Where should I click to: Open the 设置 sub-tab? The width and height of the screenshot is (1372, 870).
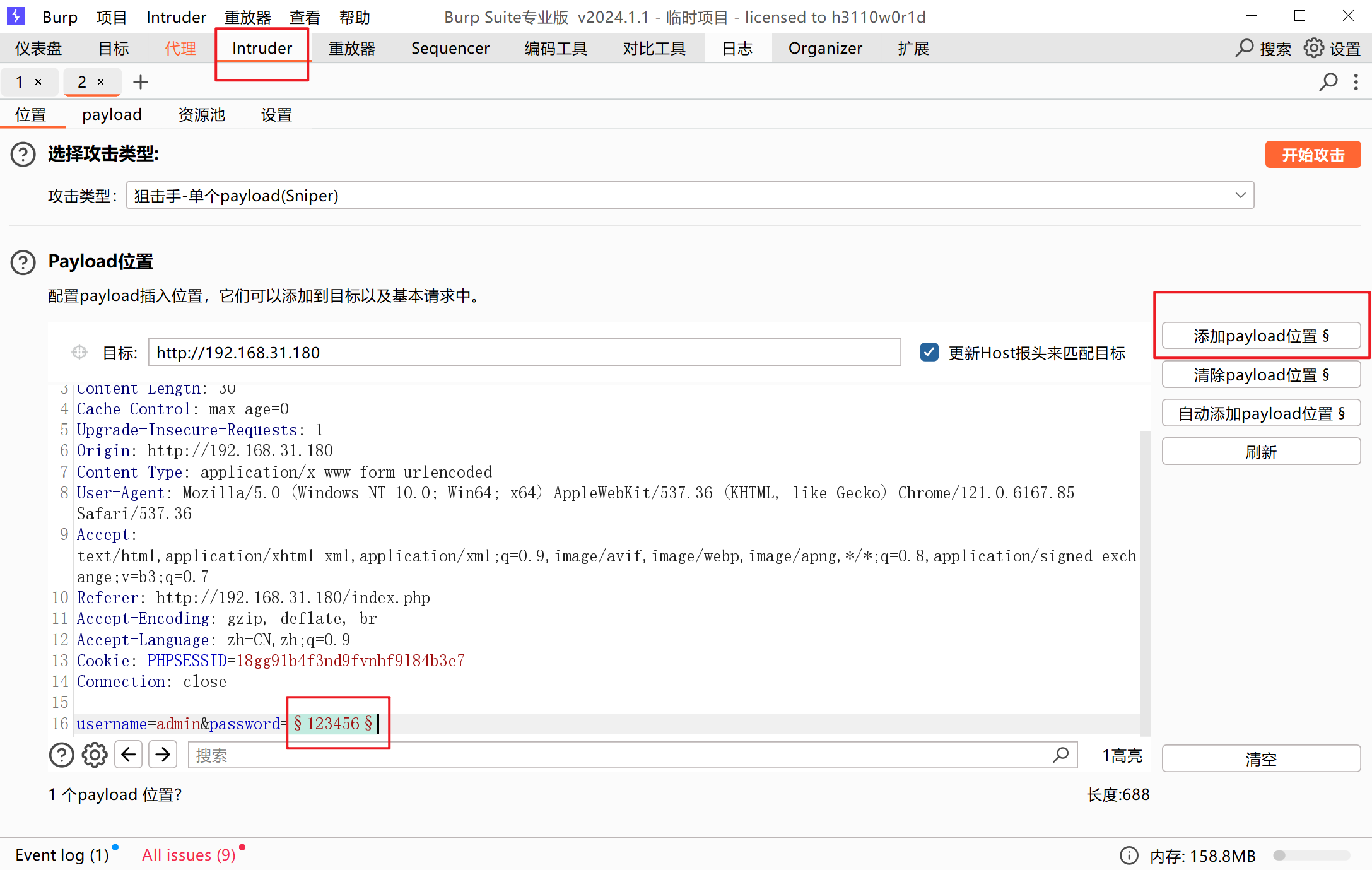pos(277,115)
